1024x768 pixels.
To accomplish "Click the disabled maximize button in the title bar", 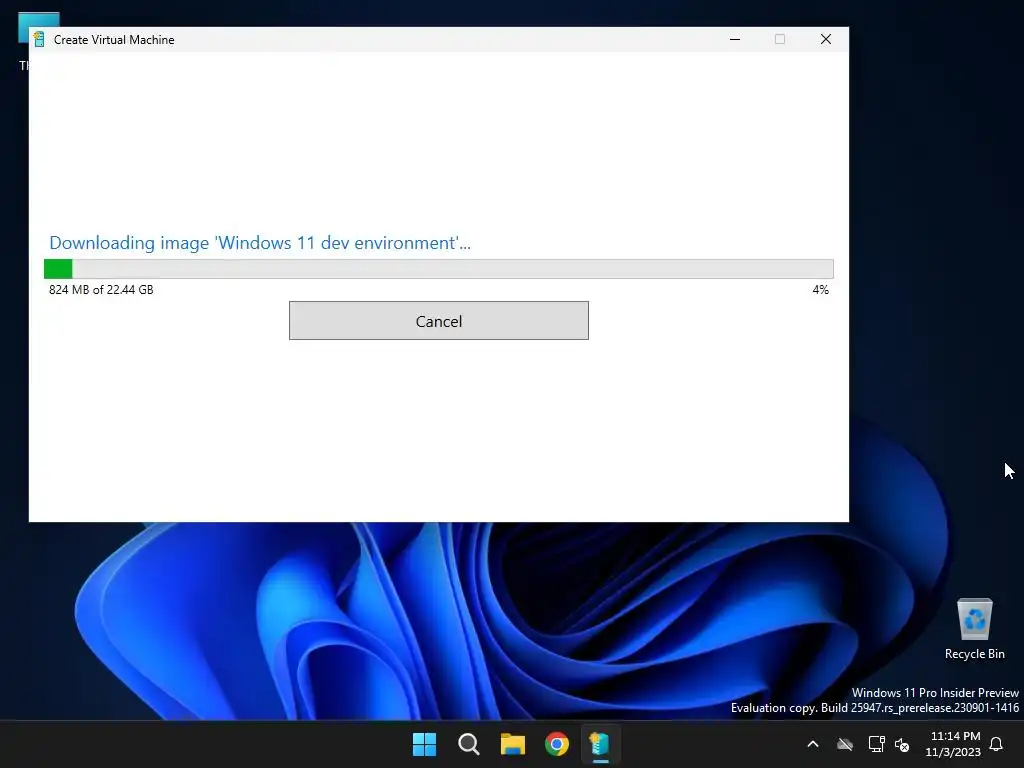I will click(780, 39).
